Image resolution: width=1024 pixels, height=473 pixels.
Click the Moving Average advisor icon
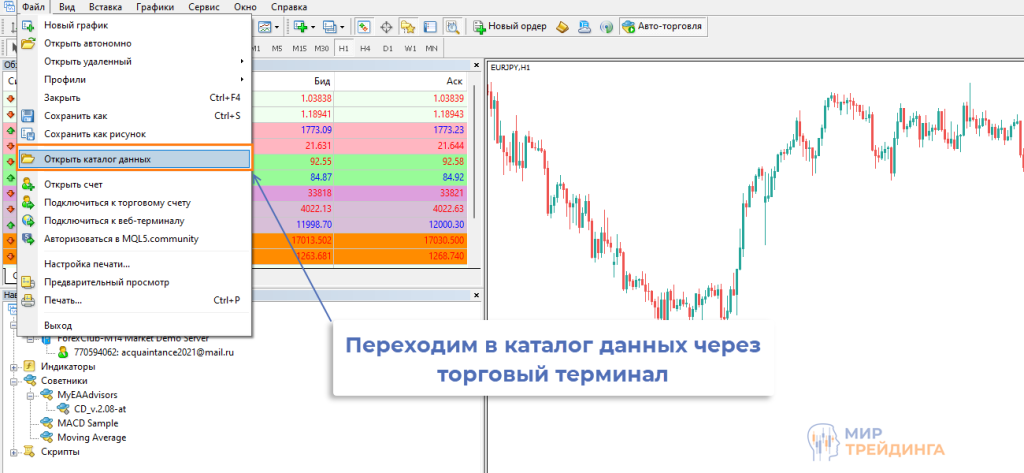coord(48,437)
